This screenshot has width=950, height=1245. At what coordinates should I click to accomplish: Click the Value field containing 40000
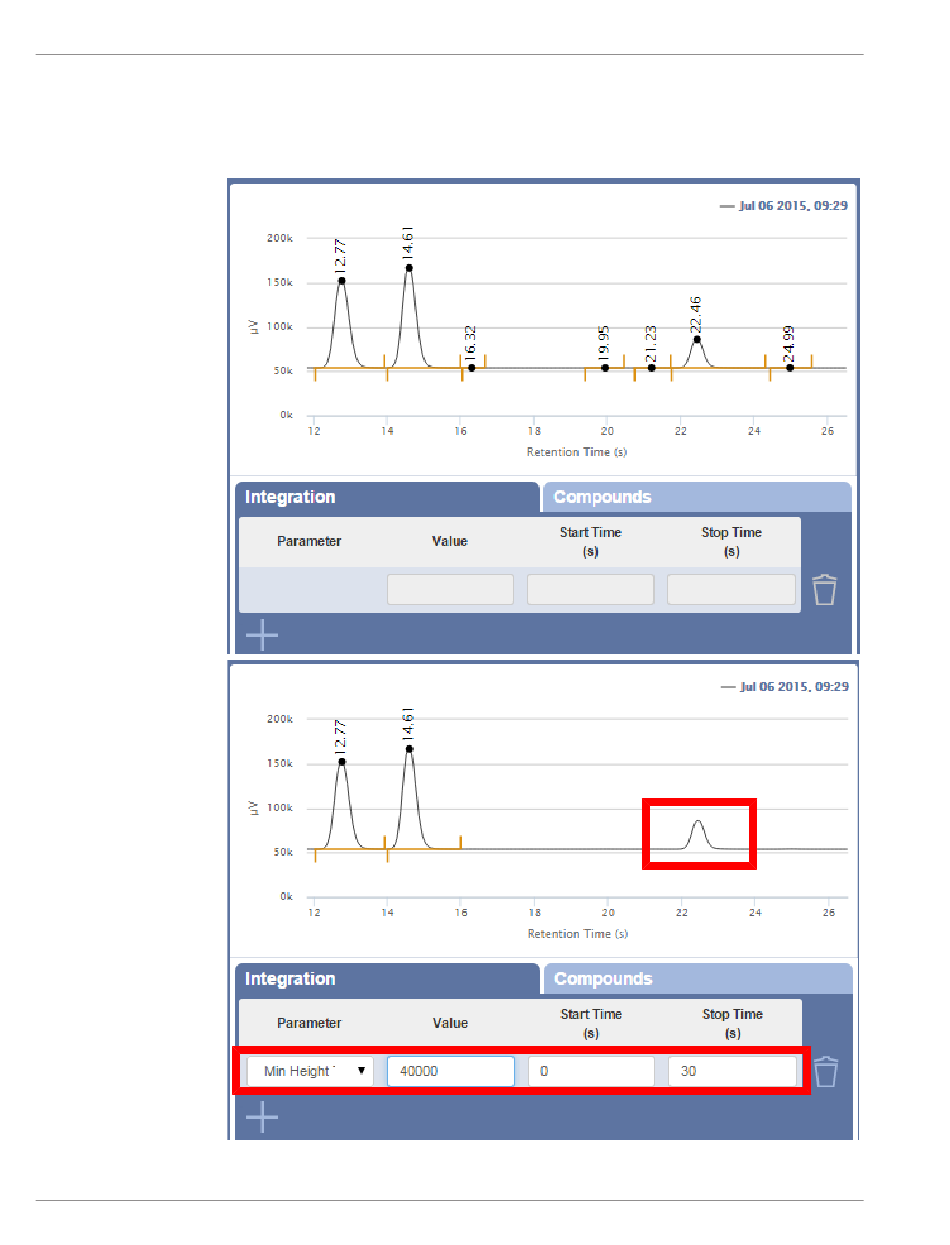click(x=451, y=1071)
